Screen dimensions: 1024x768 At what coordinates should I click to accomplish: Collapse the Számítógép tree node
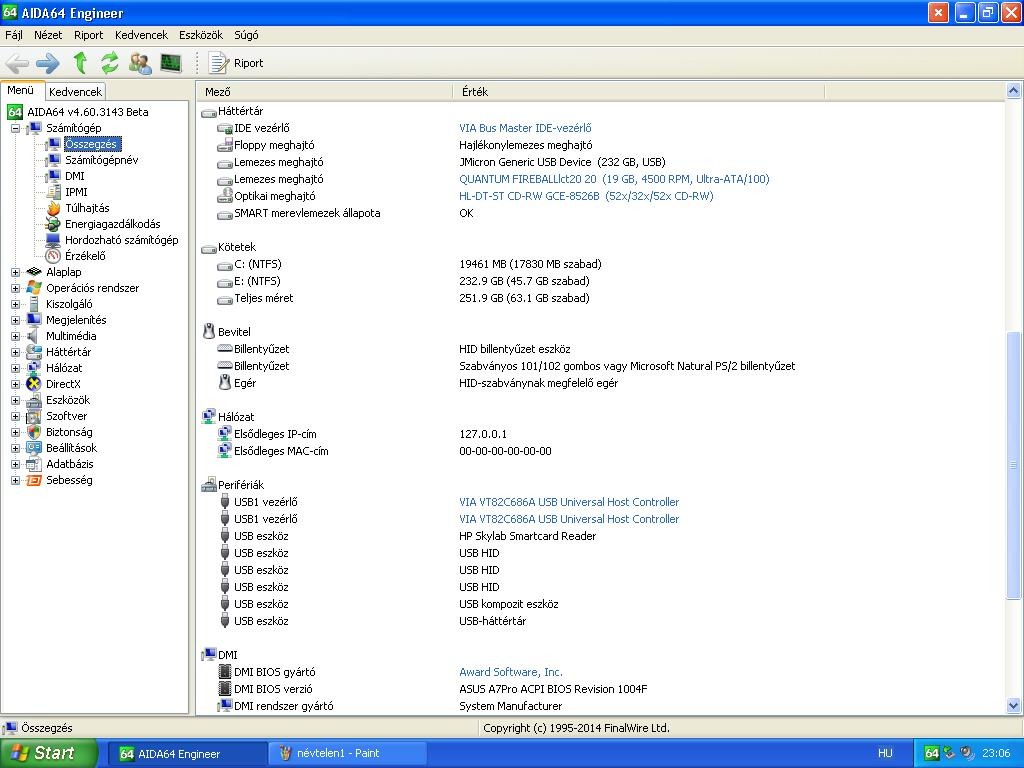[16, 128]
